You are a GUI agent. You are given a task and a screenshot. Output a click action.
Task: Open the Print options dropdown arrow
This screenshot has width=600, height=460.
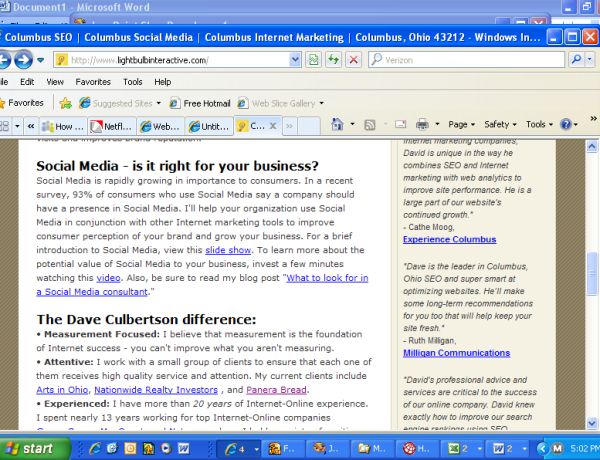click(437, 124)
